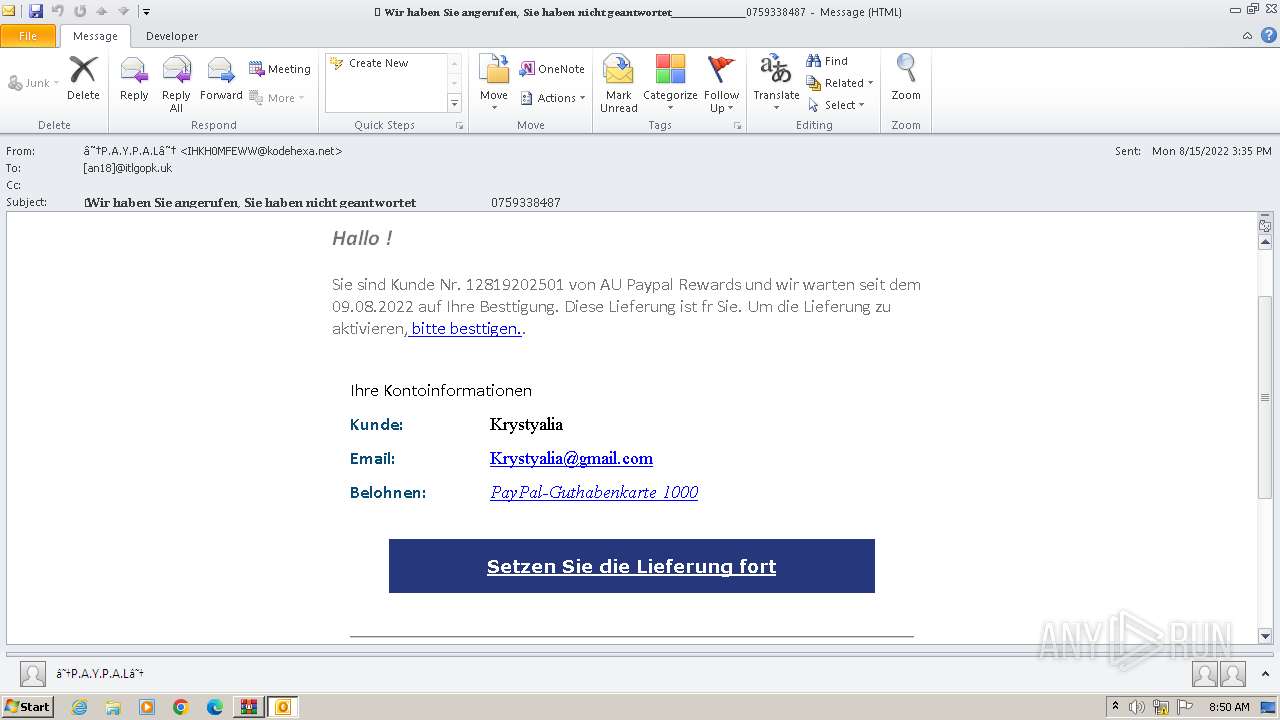Click the Meeting reply button
The height and width of the screenshot is (720, 1280).
[280, 69]
